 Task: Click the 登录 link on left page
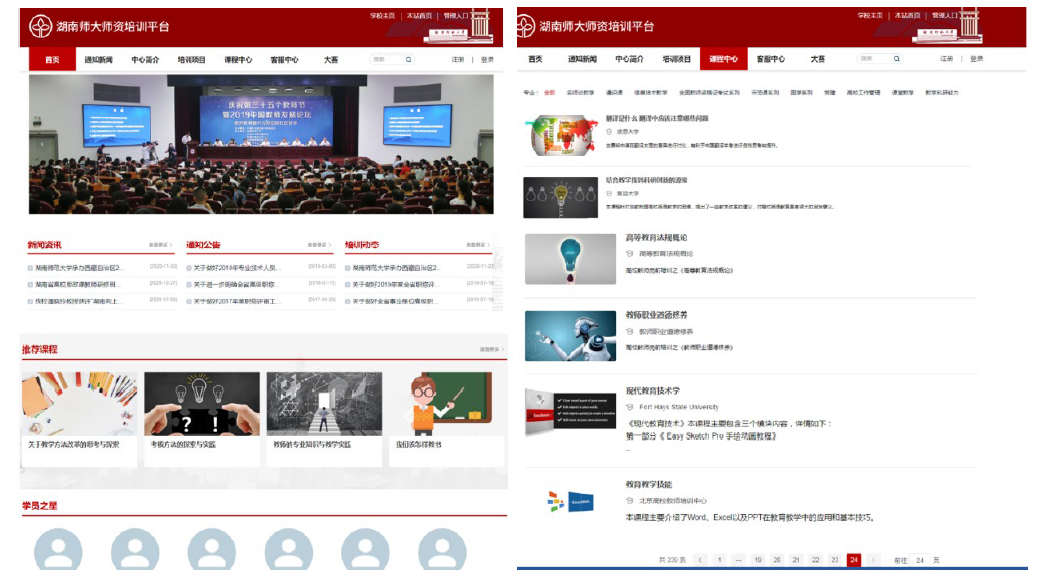pyautogui.click(x=487, y=60)
